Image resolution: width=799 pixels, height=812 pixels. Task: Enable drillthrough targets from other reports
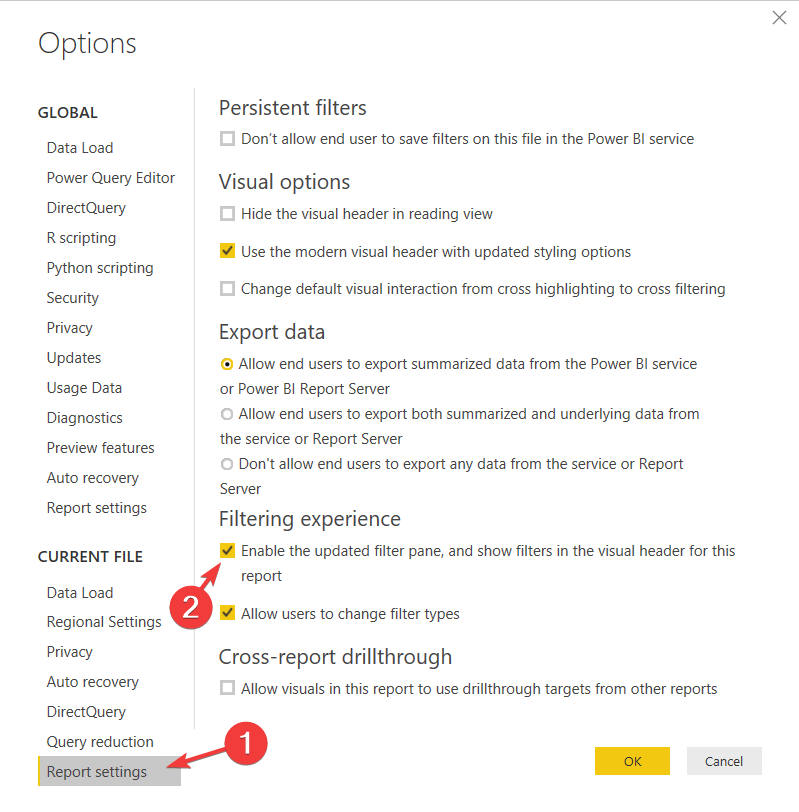(227, 688)
